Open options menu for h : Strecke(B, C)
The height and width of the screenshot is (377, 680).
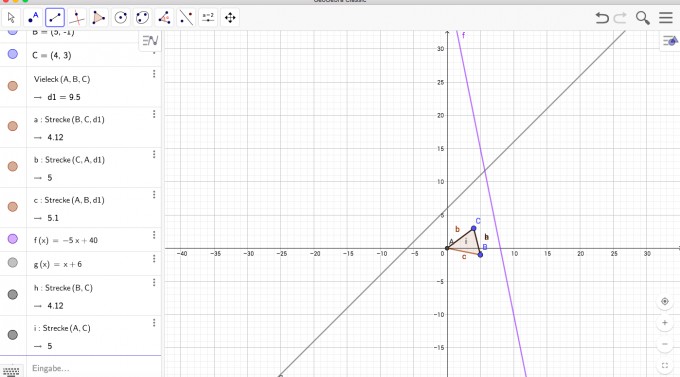(154, 283)
